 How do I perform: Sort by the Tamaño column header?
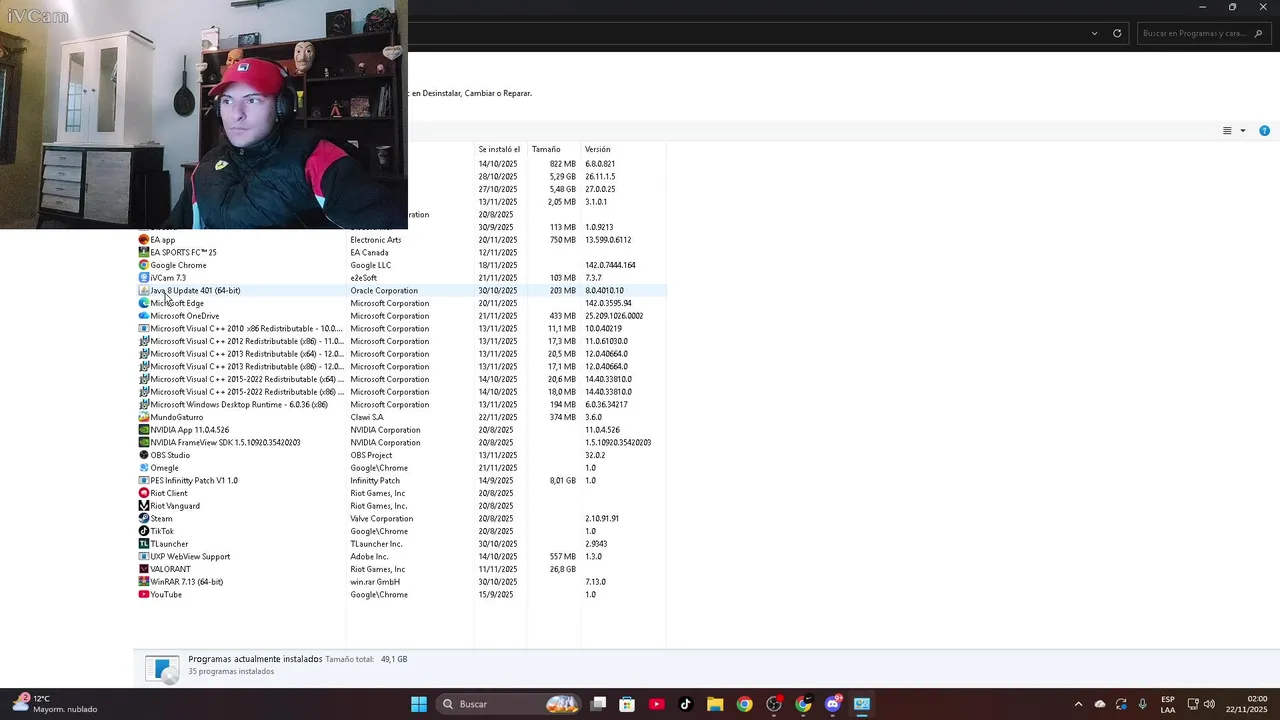coord(554,149)
